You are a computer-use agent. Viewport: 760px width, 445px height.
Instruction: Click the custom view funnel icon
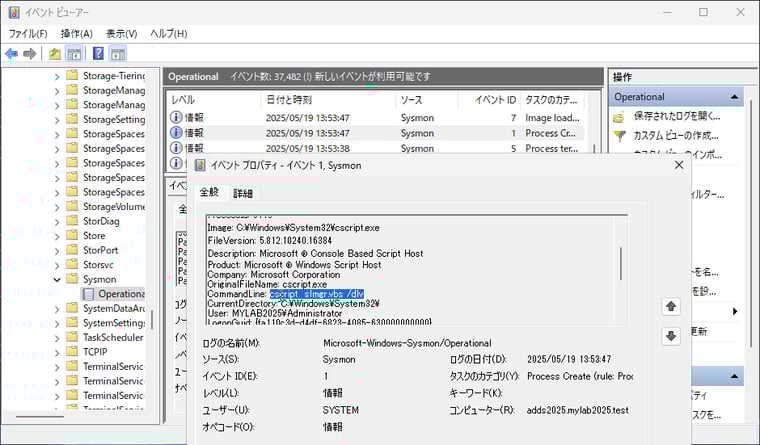pos(619,135)
